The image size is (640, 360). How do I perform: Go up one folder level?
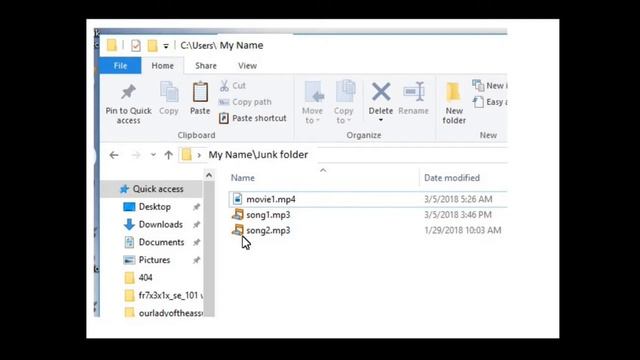click(x=169, y=155)
